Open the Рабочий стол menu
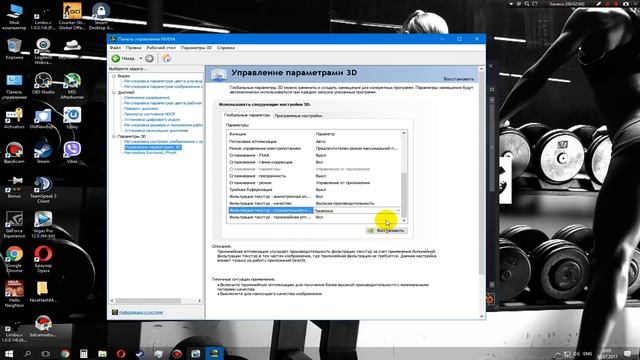 (161, 48)
